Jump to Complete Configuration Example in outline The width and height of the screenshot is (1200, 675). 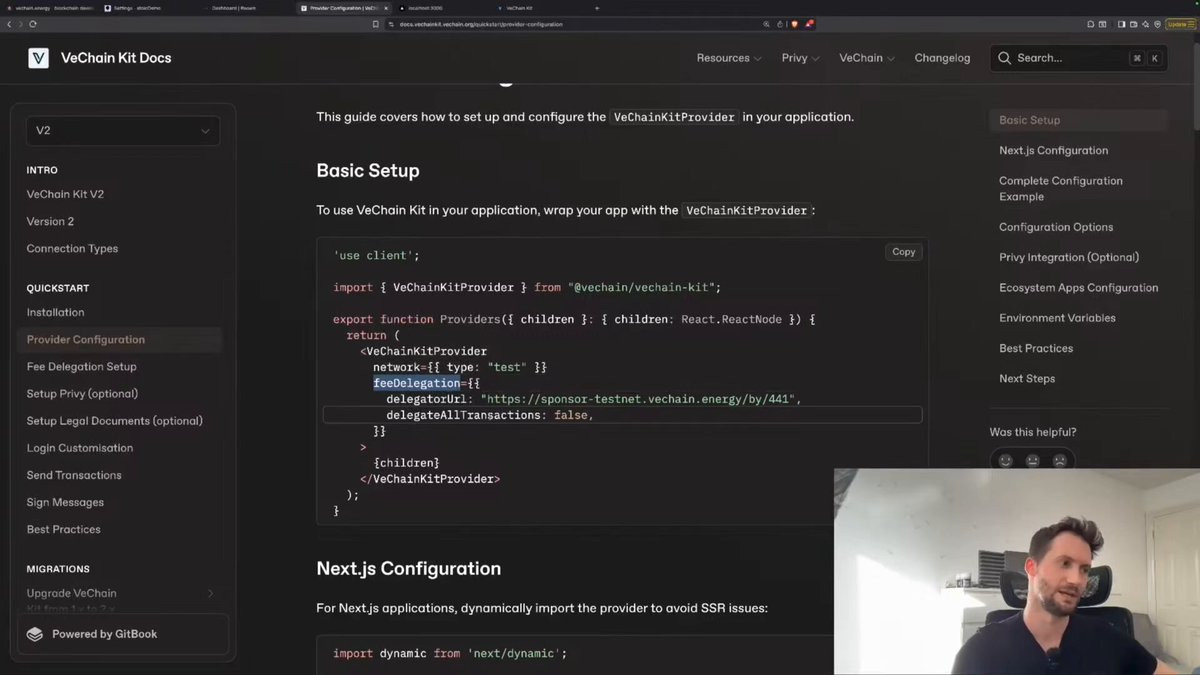click(1061, 189)
